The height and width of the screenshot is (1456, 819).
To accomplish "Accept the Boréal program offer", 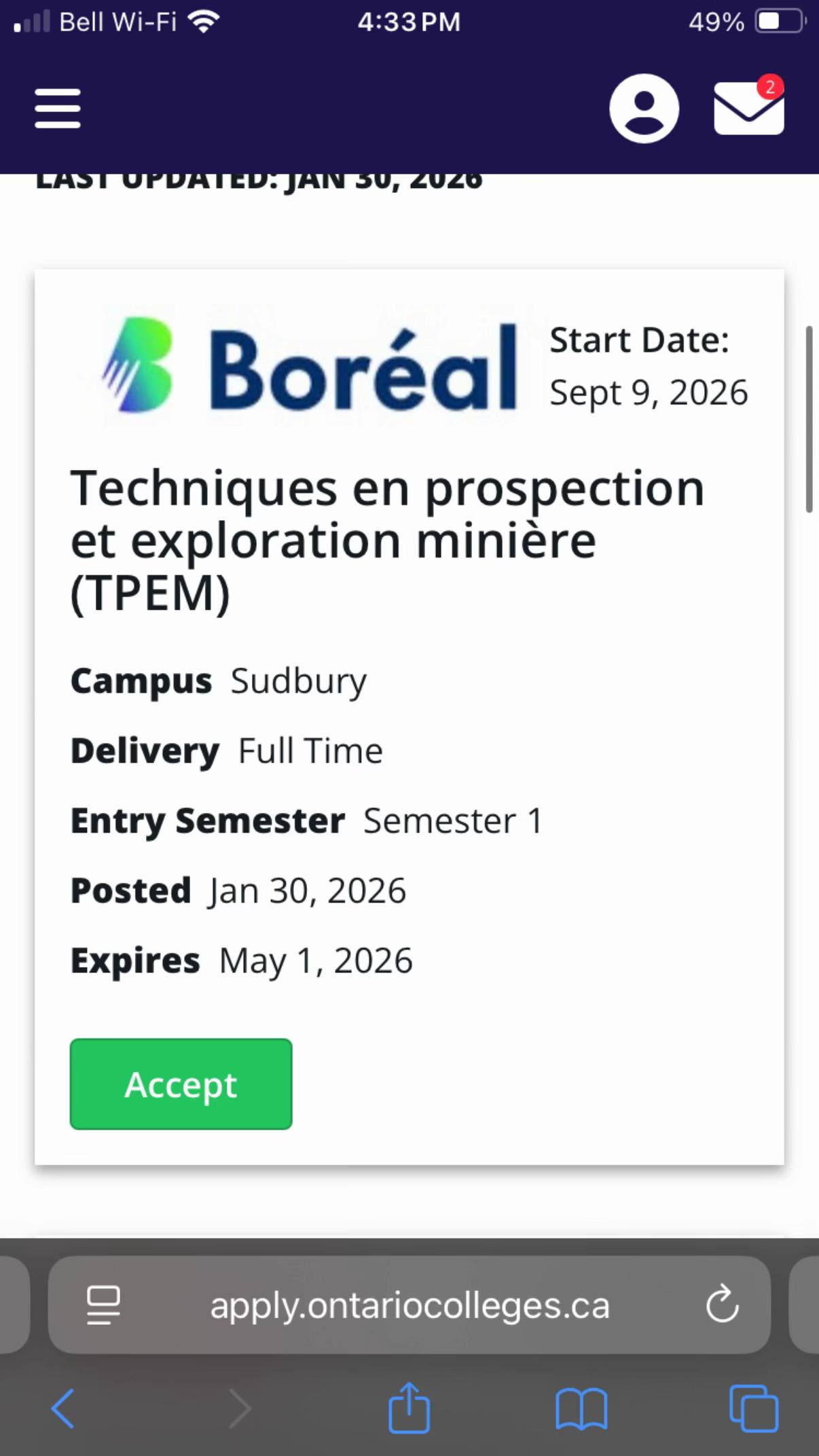I will click(x=181, y=1084).
